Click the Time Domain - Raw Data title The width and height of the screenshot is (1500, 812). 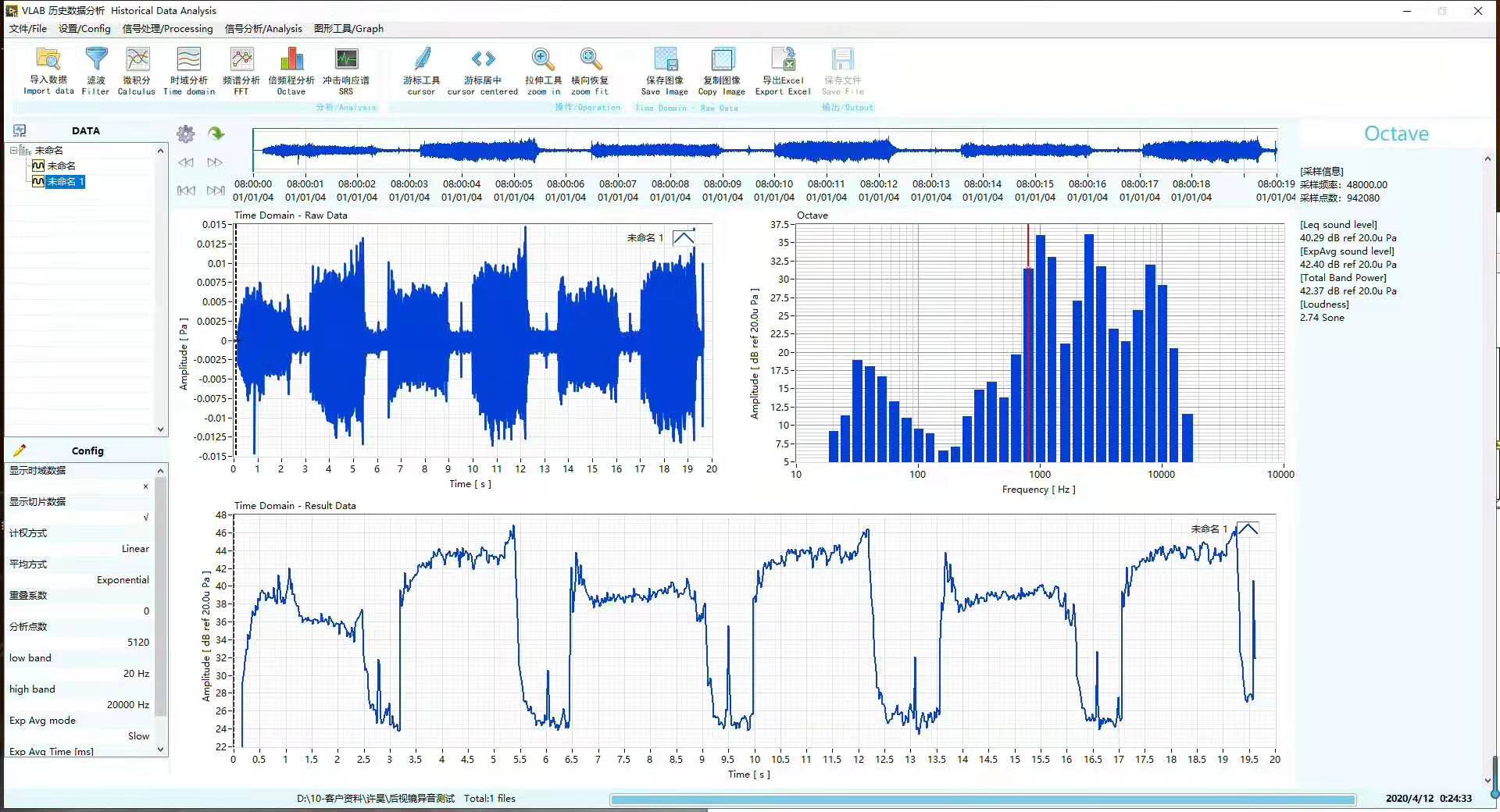(291, 215)
